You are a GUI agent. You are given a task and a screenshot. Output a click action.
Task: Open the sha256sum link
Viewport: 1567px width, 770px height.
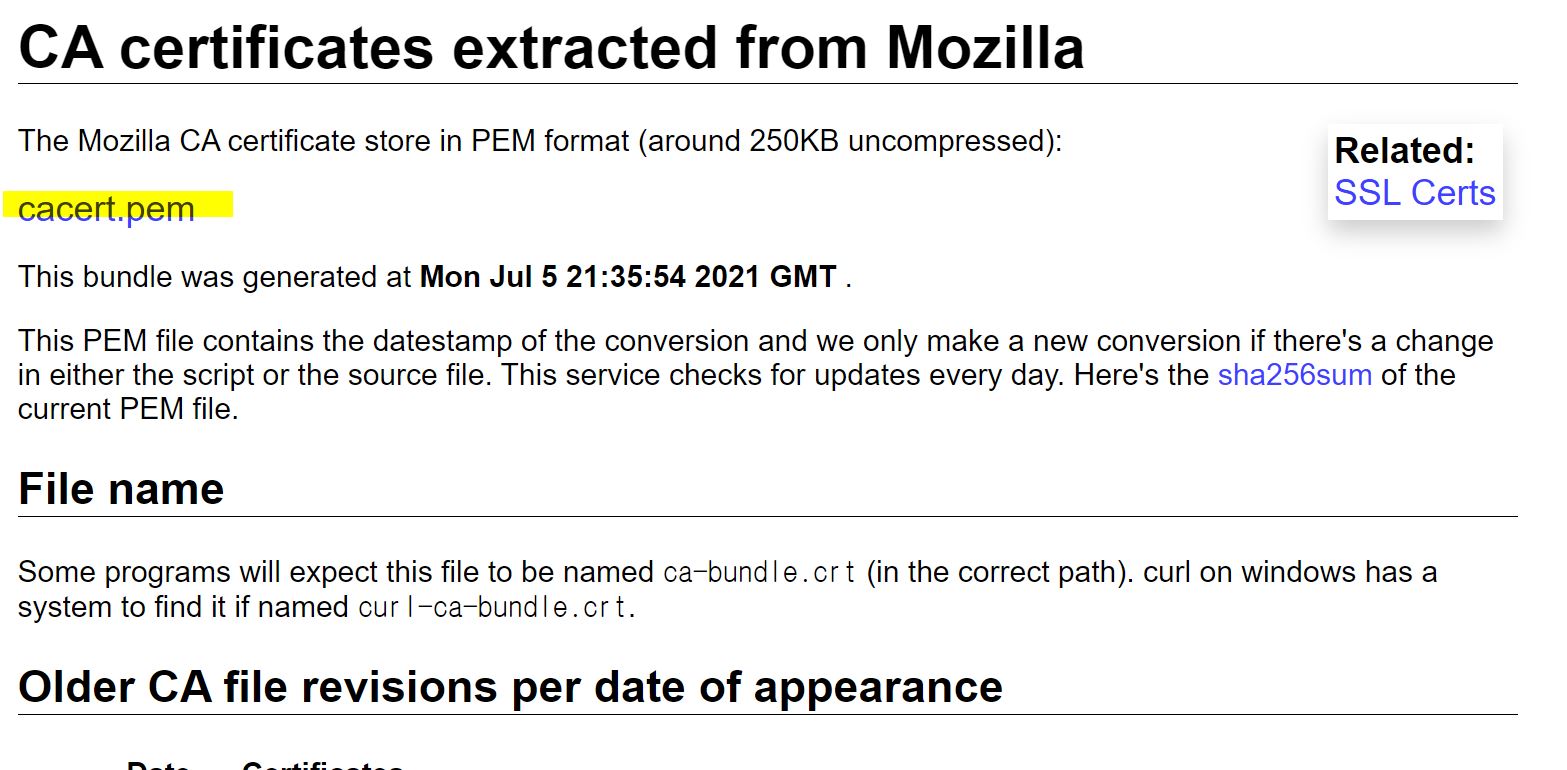coord(1294,375)
